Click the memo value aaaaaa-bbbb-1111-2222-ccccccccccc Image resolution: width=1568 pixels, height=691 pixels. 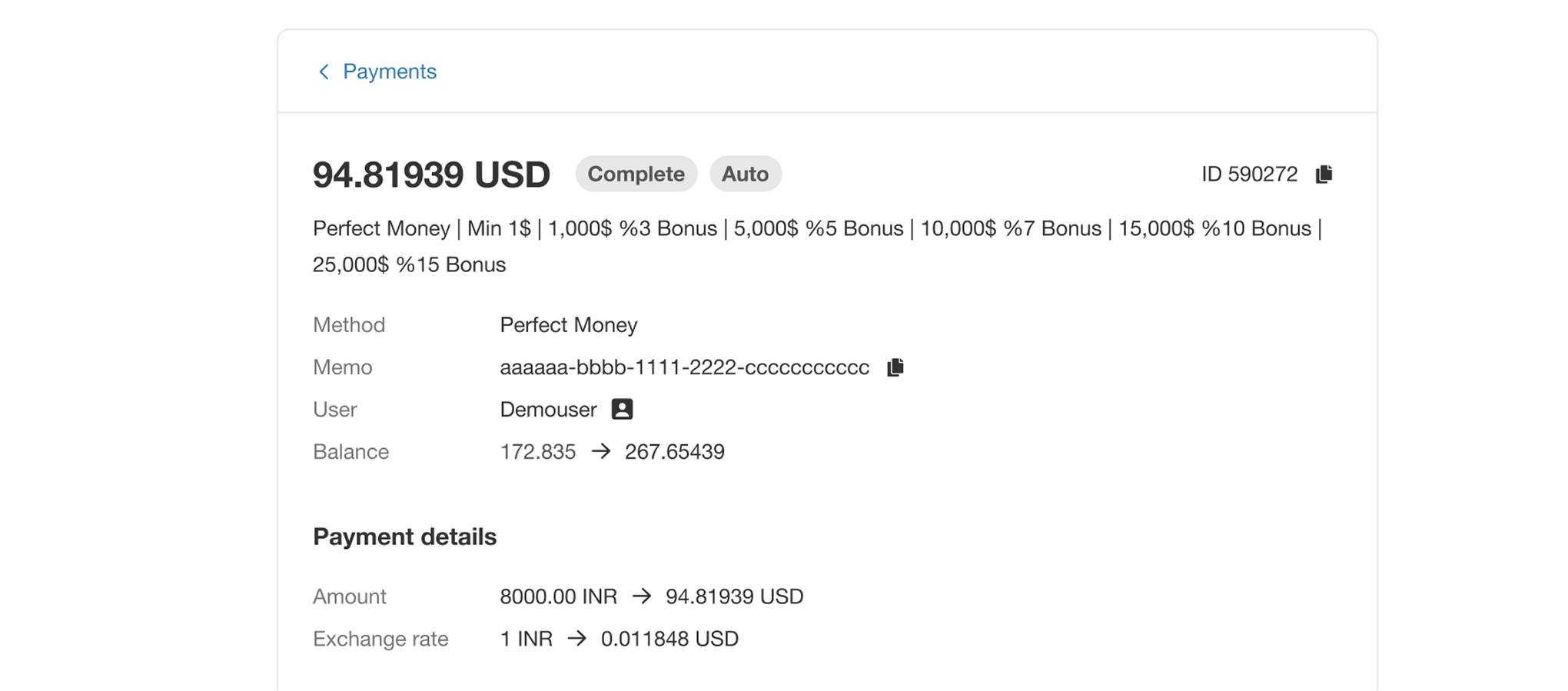684,367
